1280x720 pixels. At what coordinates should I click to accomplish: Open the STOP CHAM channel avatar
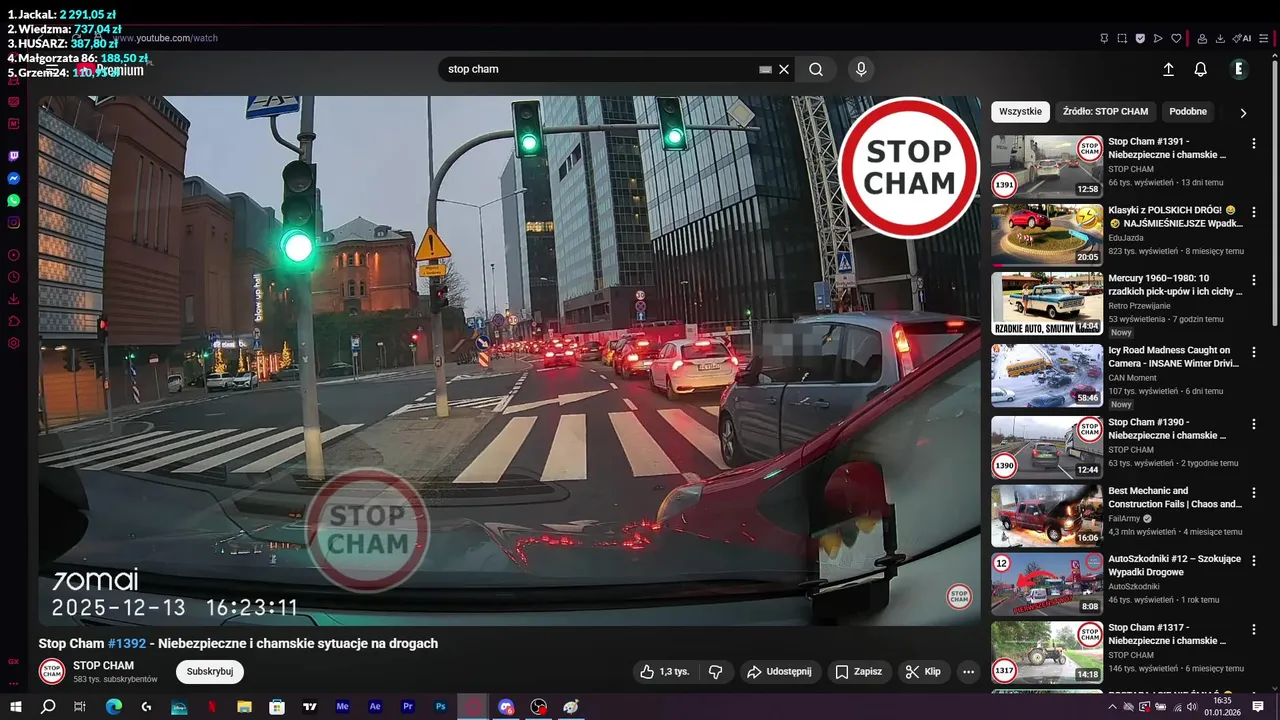pyautogui.click(x=52, y=672)
